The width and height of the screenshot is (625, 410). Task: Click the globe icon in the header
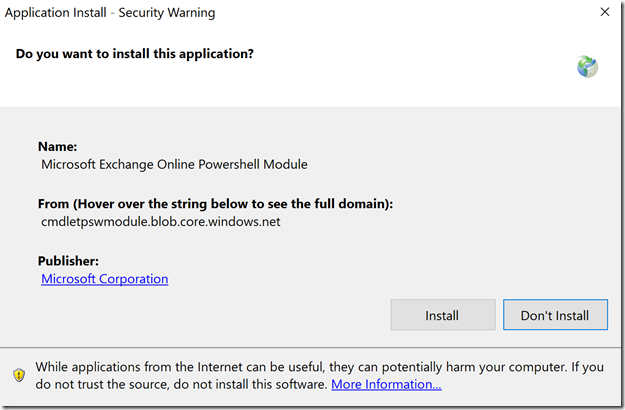click(587, 66)
